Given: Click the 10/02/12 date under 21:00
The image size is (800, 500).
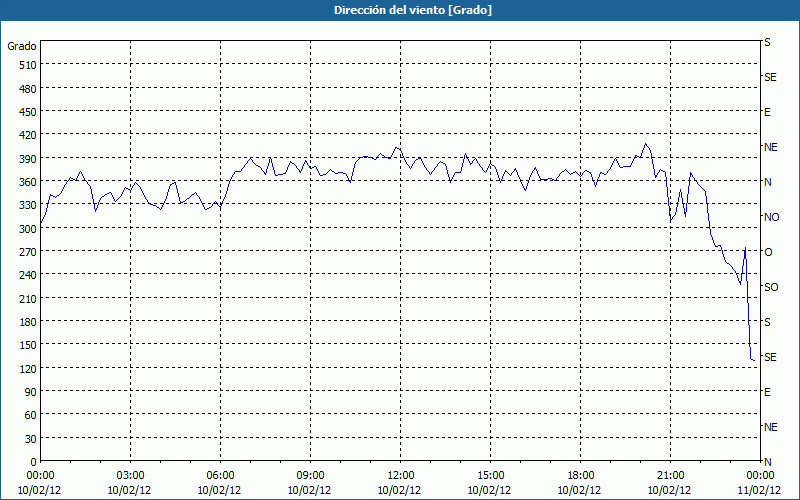Looking at the screenshot, I should (669, 490).
